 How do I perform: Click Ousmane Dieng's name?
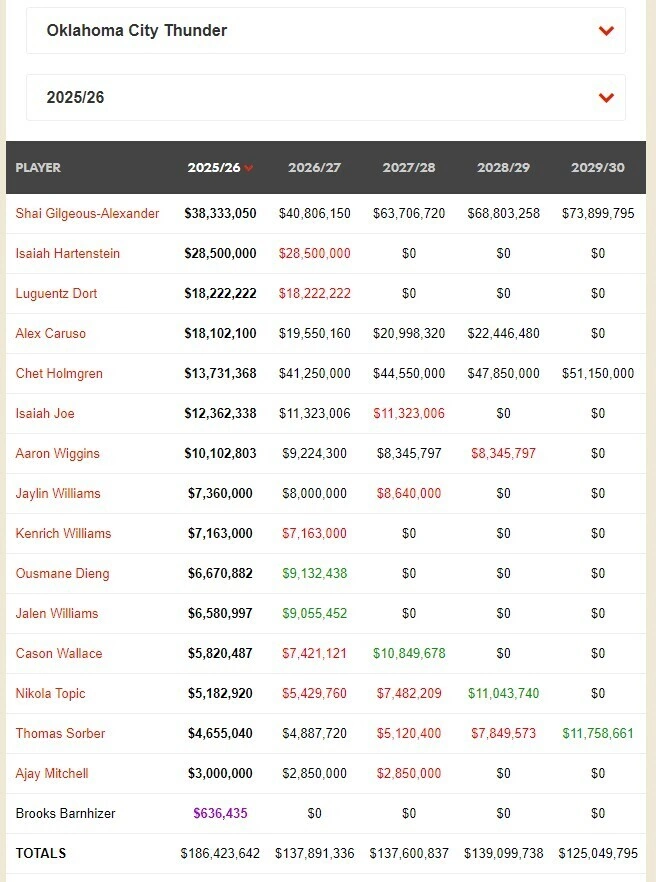(62, 574)
